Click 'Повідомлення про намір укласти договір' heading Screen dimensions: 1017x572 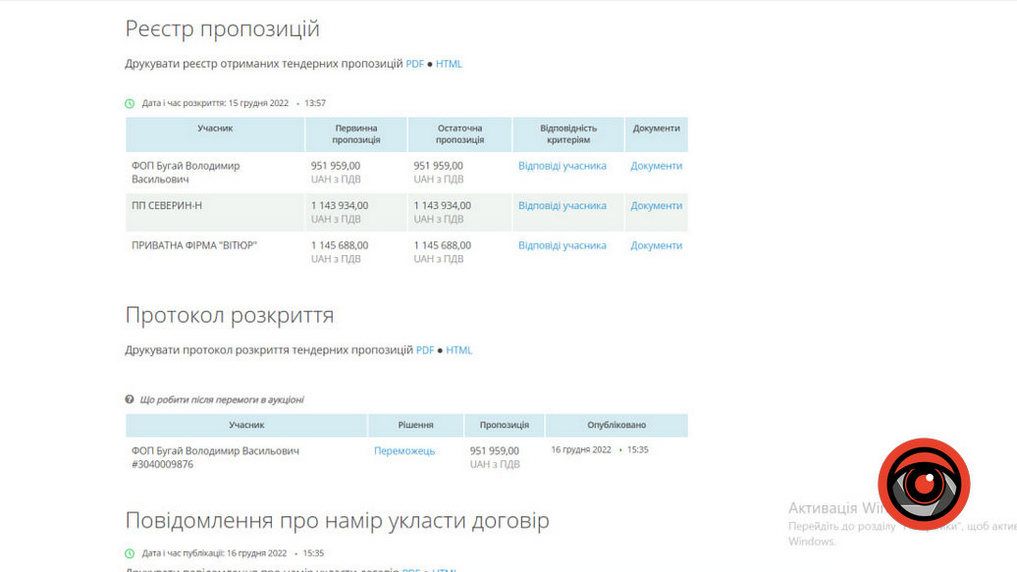click(337, 520)
